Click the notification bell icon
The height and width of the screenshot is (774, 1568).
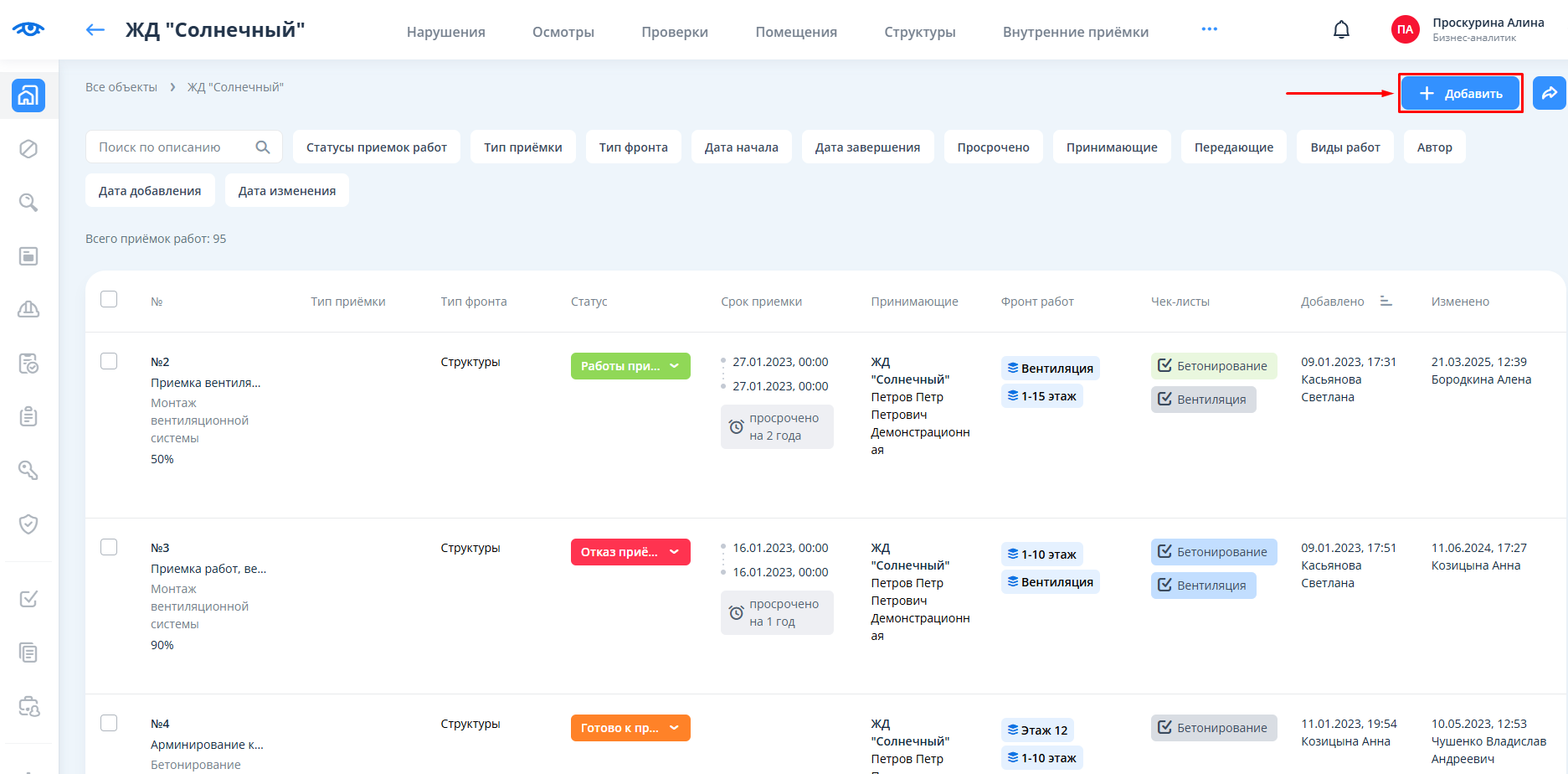[1341, 30]
